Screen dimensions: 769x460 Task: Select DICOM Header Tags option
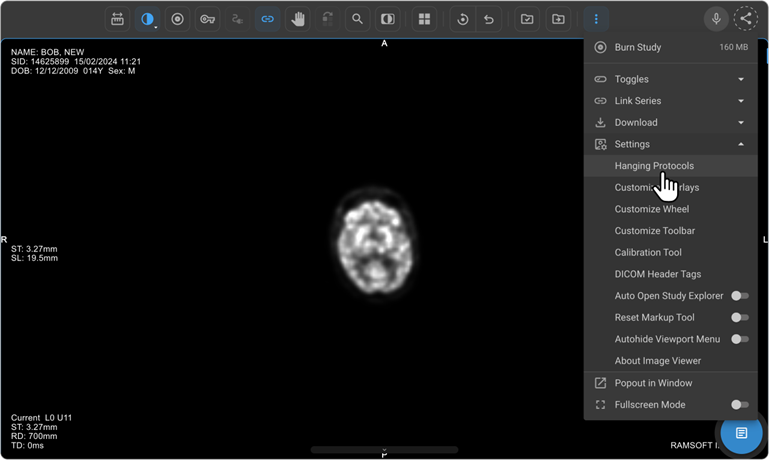point(657,274)
